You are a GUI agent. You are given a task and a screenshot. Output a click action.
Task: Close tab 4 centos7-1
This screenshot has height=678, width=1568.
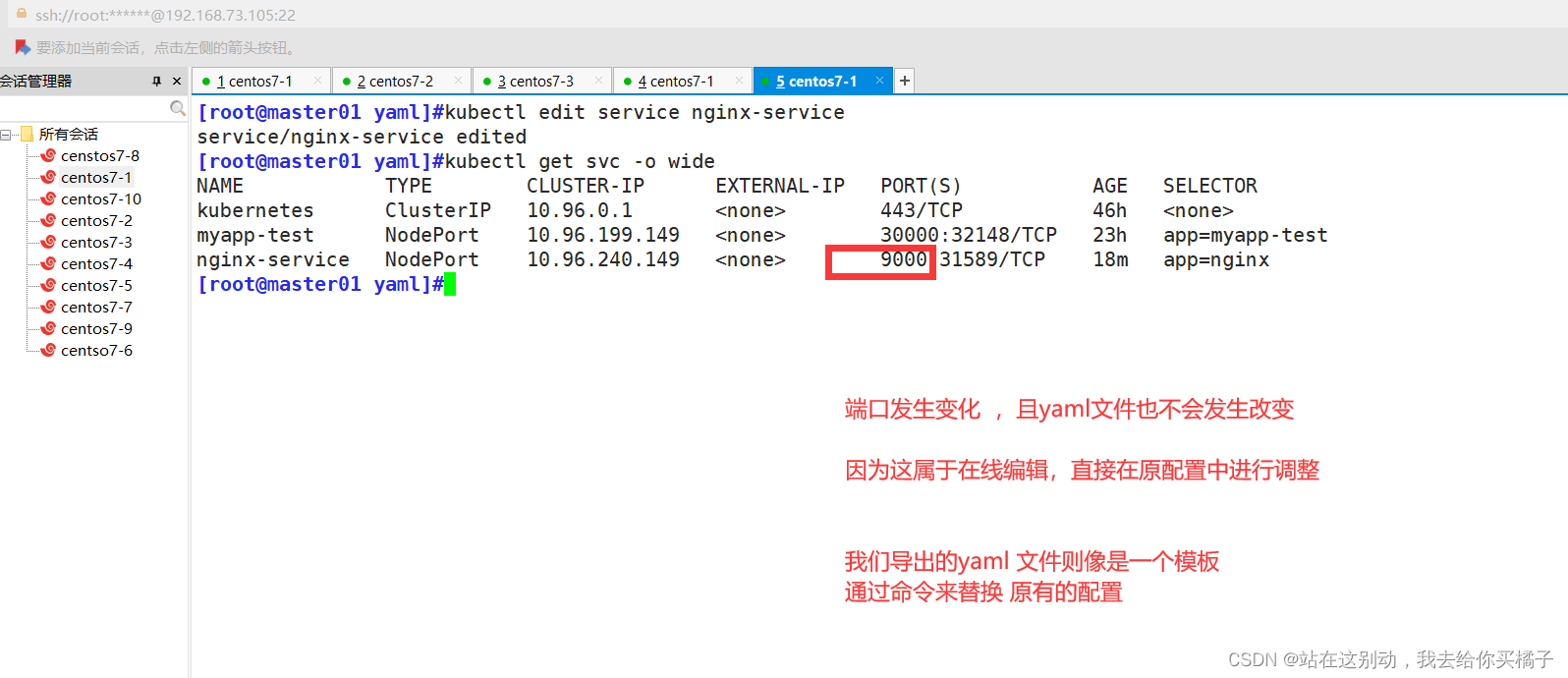(x=739, y=81)
